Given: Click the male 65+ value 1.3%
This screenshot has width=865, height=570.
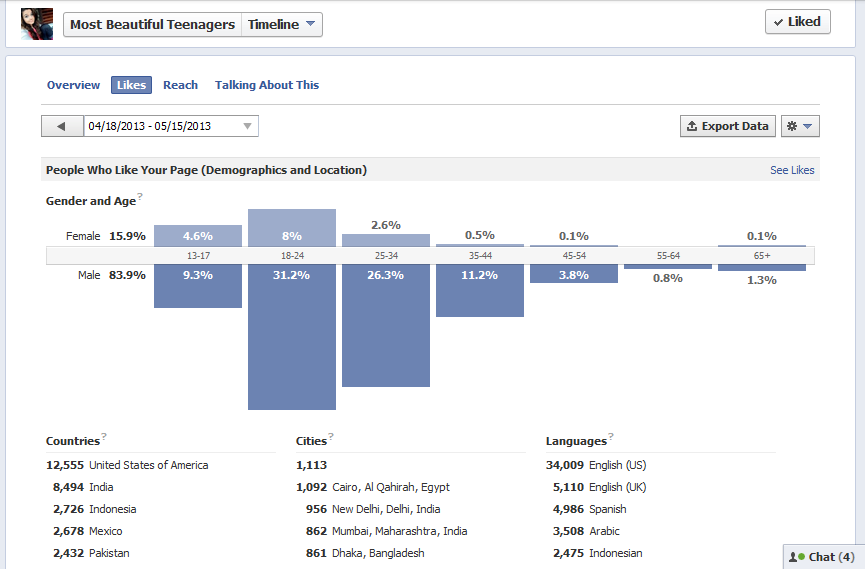Looking at the screenshot, I should (762, 280).
